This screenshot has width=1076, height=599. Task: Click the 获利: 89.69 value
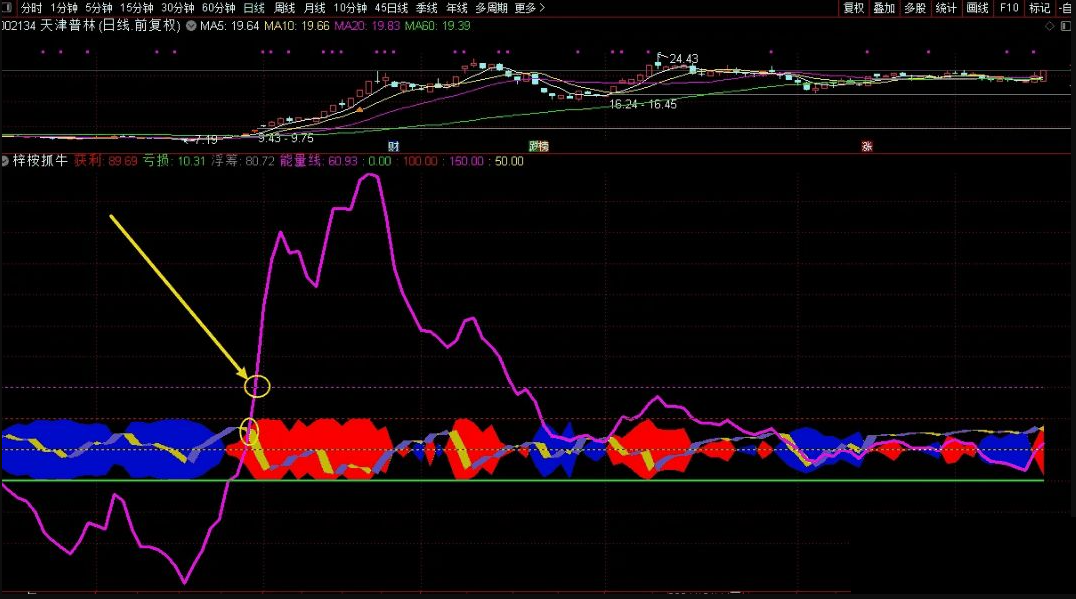pos(106,161)
